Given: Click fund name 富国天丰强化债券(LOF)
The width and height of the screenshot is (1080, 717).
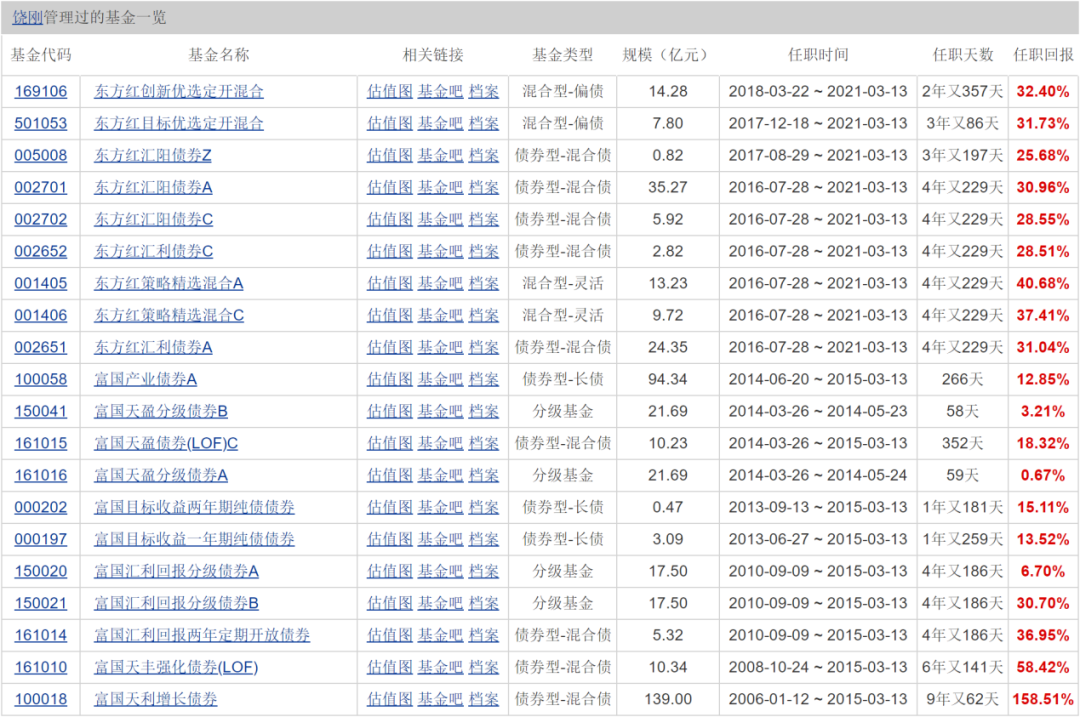Looking at the screenshot, I should pyautogui.click(x=176, y=667).
